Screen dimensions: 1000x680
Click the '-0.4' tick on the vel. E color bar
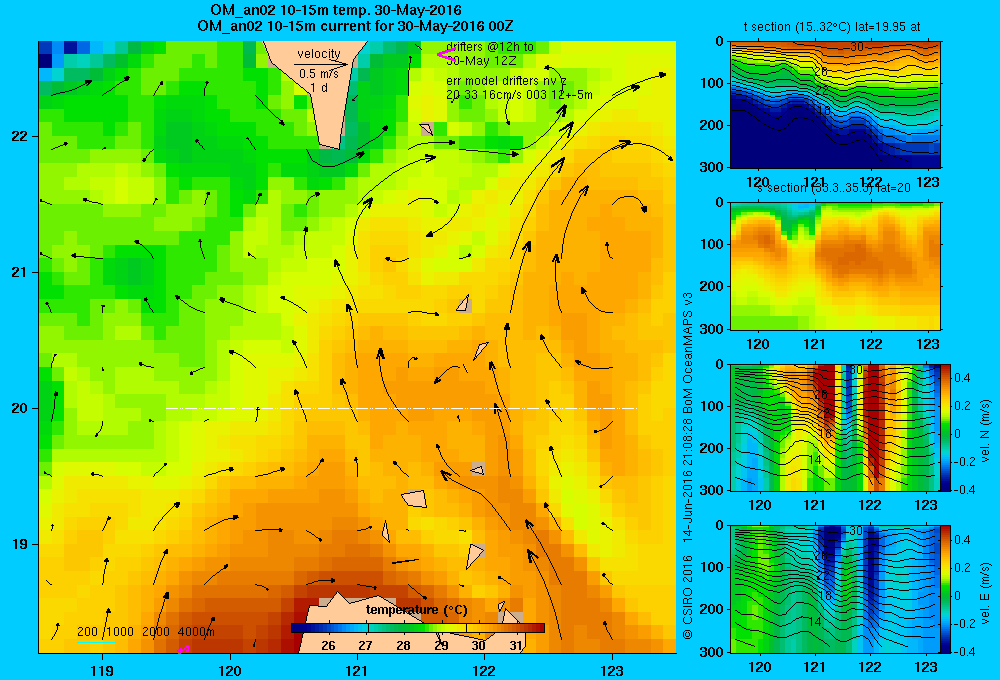tap(962, 651)
